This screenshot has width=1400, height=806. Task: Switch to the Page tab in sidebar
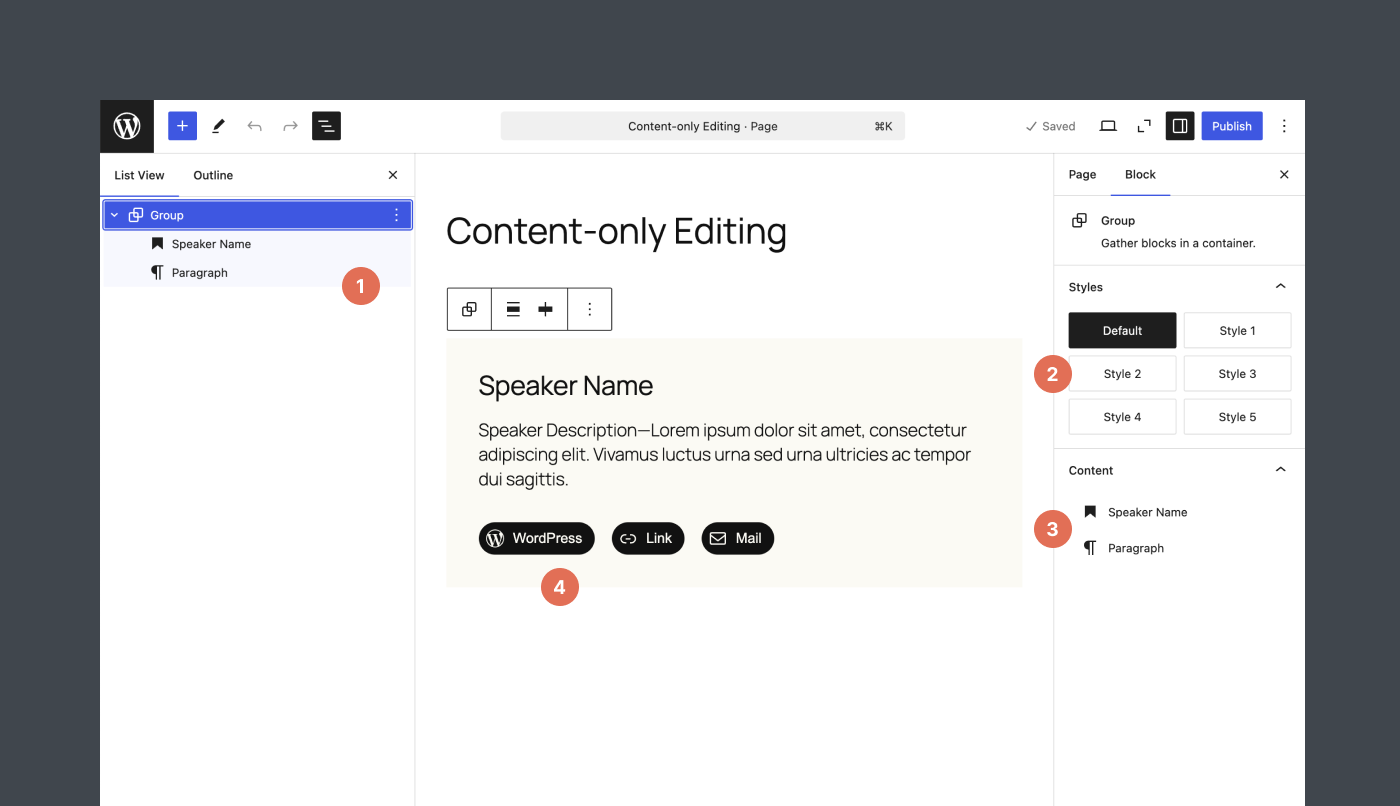1082,175
